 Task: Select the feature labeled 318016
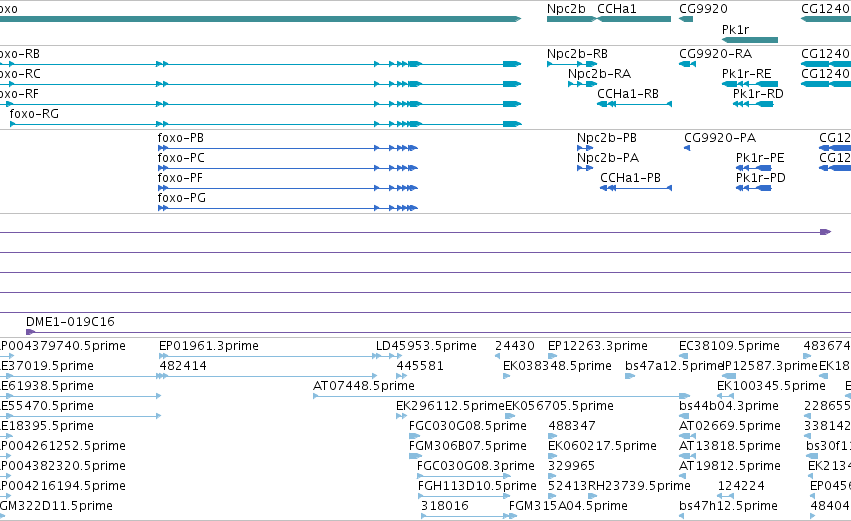point(445,507)
